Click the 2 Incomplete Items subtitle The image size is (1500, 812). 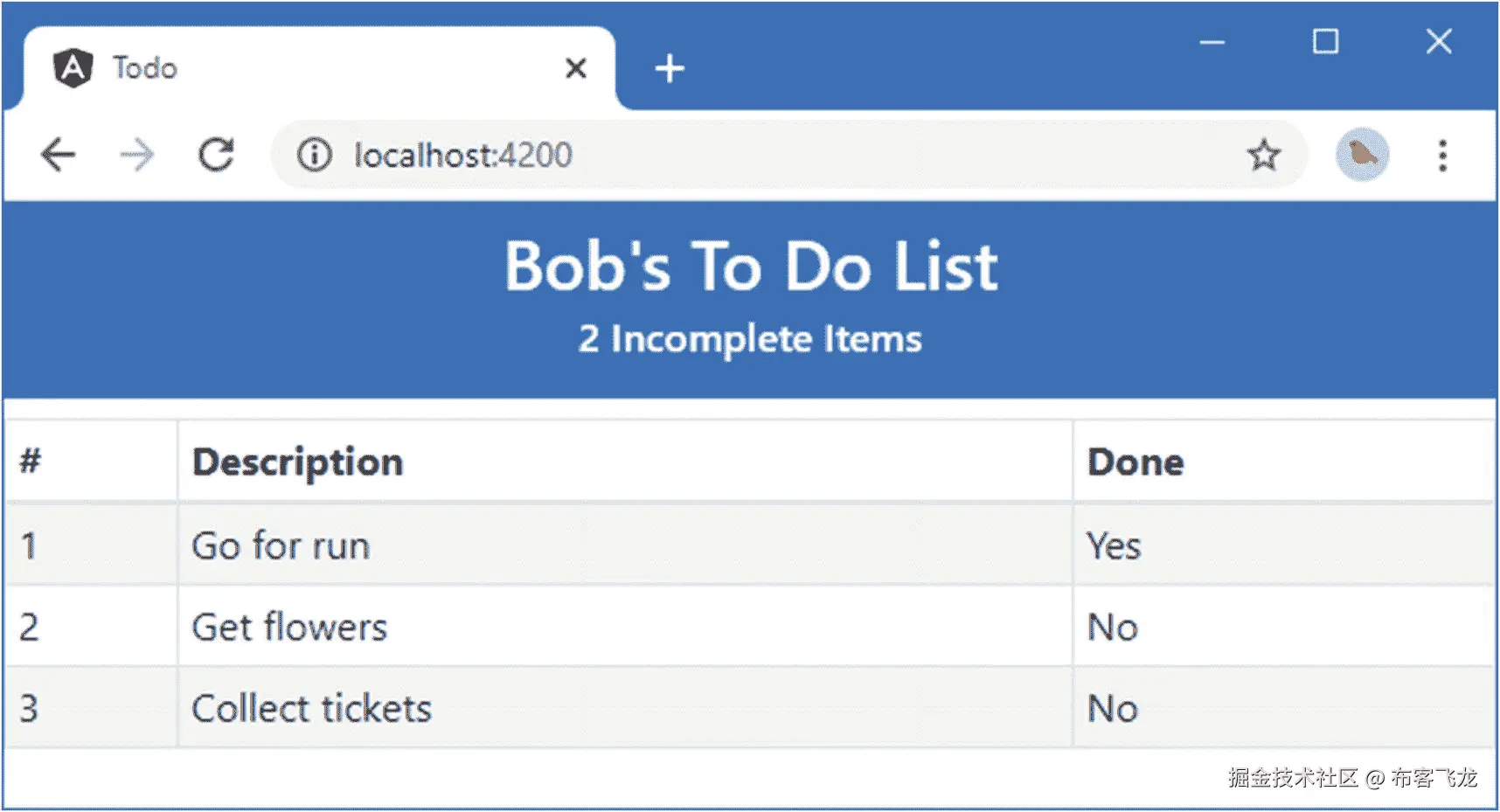750,339
